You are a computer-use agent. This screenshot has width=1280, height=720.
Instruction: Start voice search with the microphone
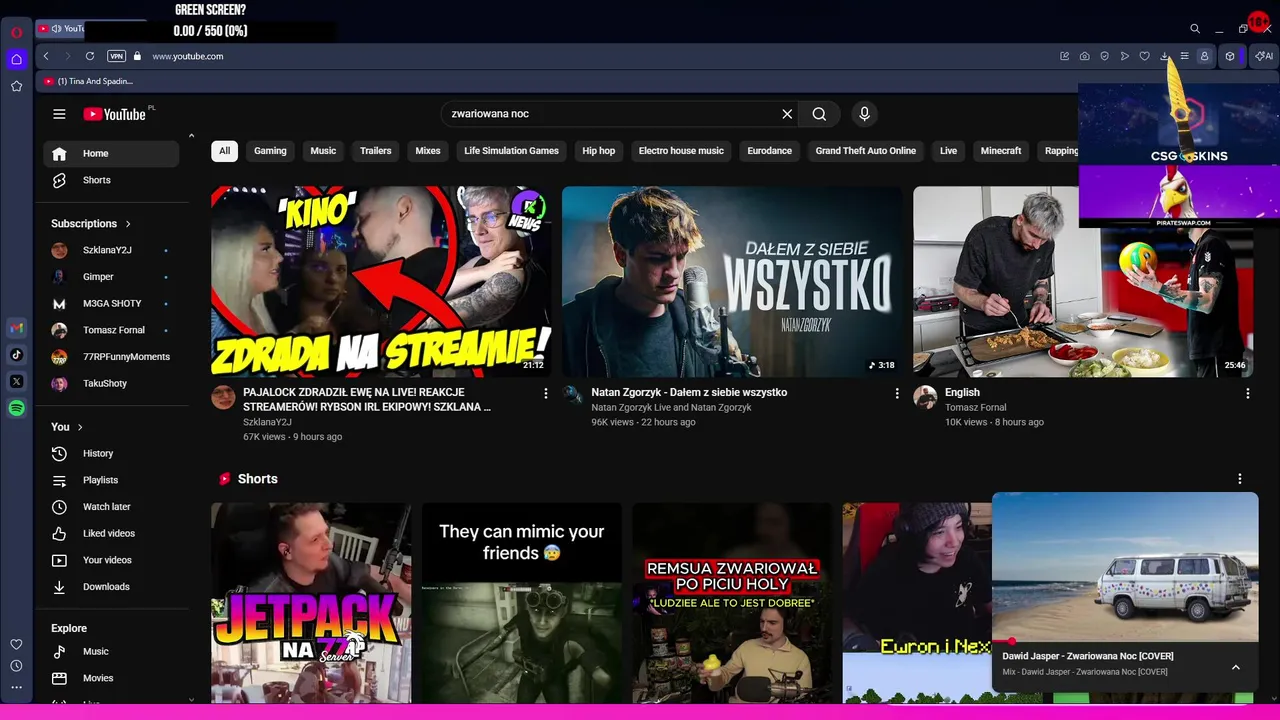(865, 114)
